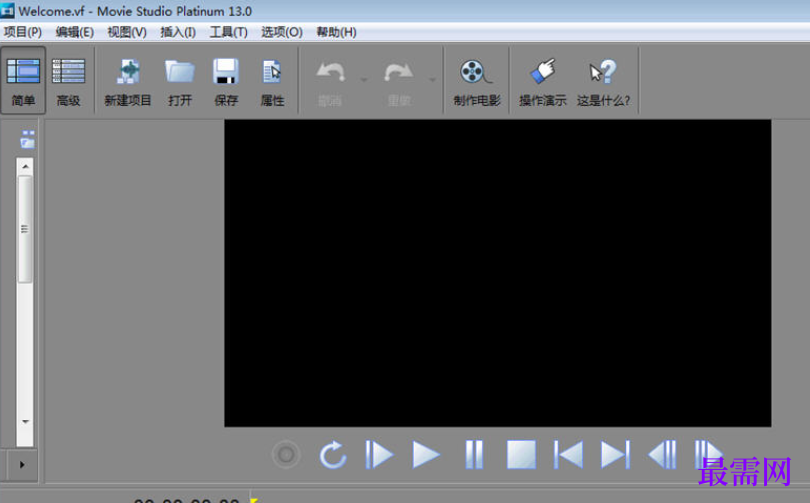Click the yellow timeline cursor marker
The image size is (810, 503).
[x=253, y=500]
